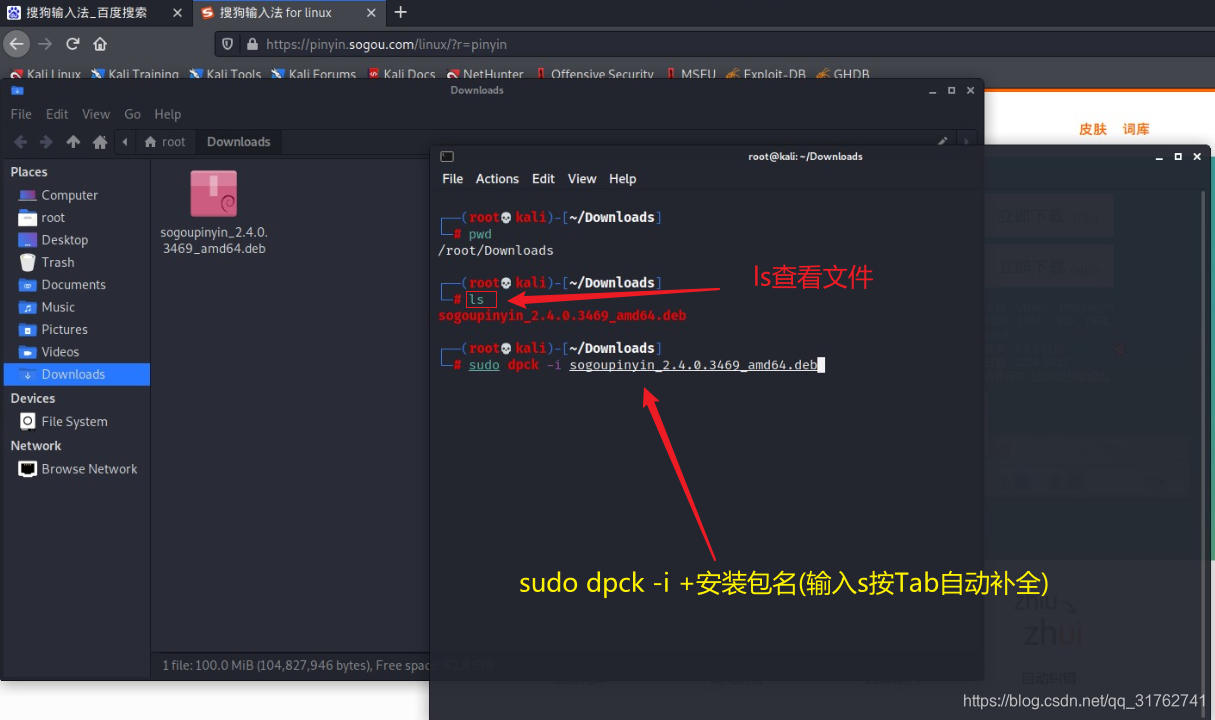Open Kali Training bookmark
This screenshot has height=720, width=1215.
(135, 75)
